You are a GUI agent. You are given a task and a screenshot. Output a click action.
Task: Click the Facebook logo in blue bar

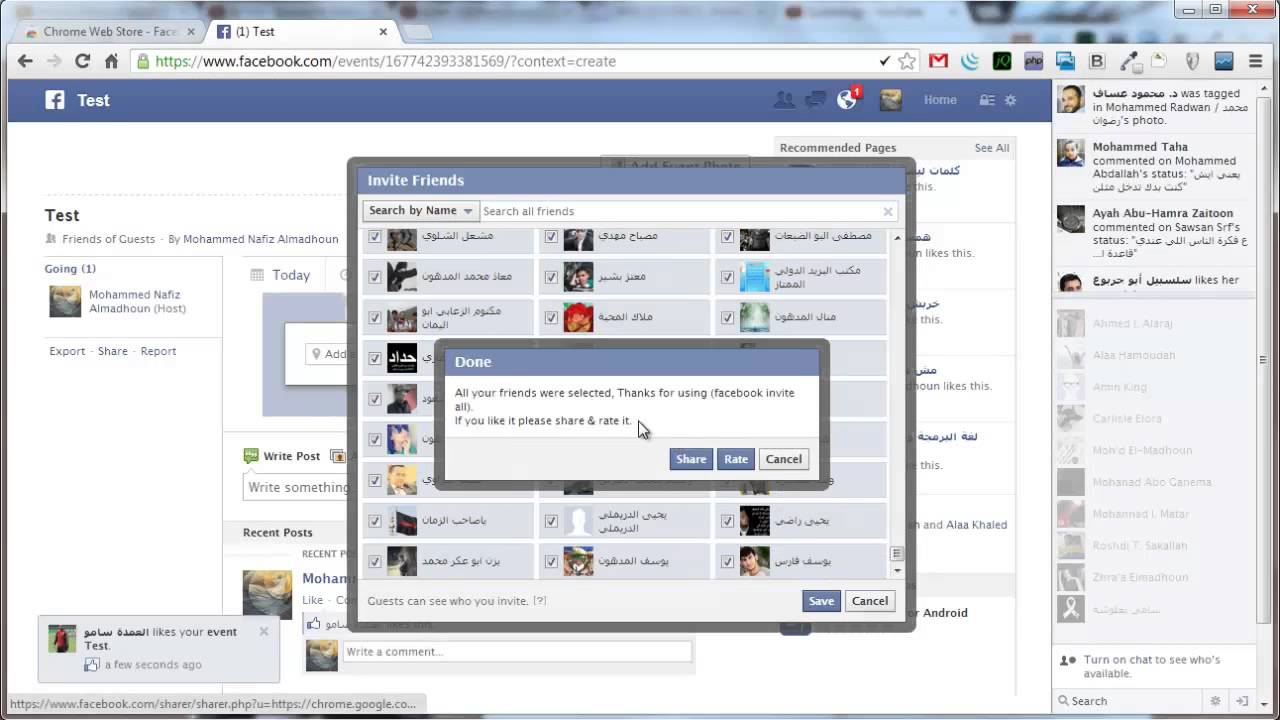coord(55,100)
